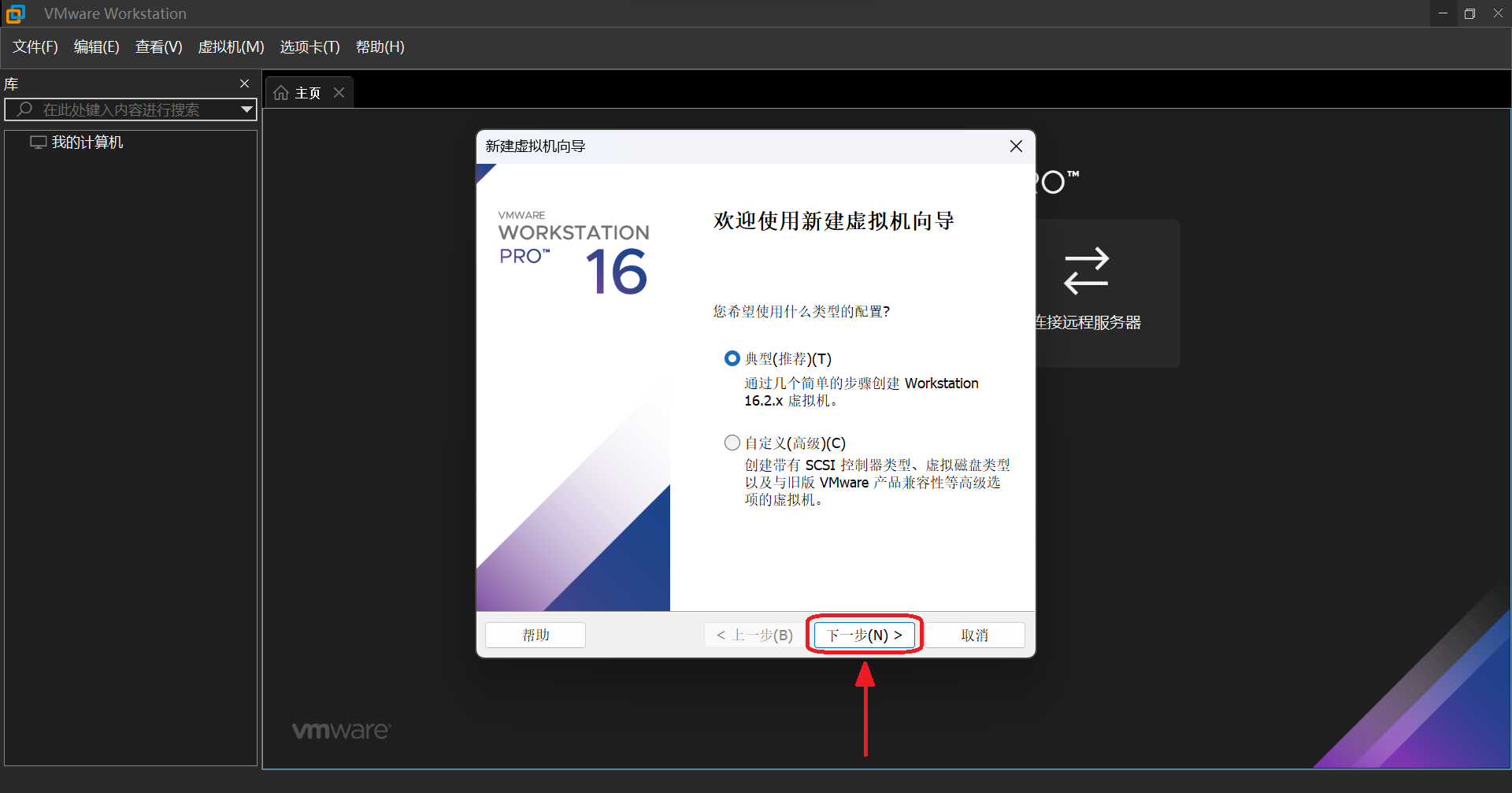This screenshot has width=1512, height=793.
Task: Restore down the VMware Workstation window
Action: tap(1469, 13)
